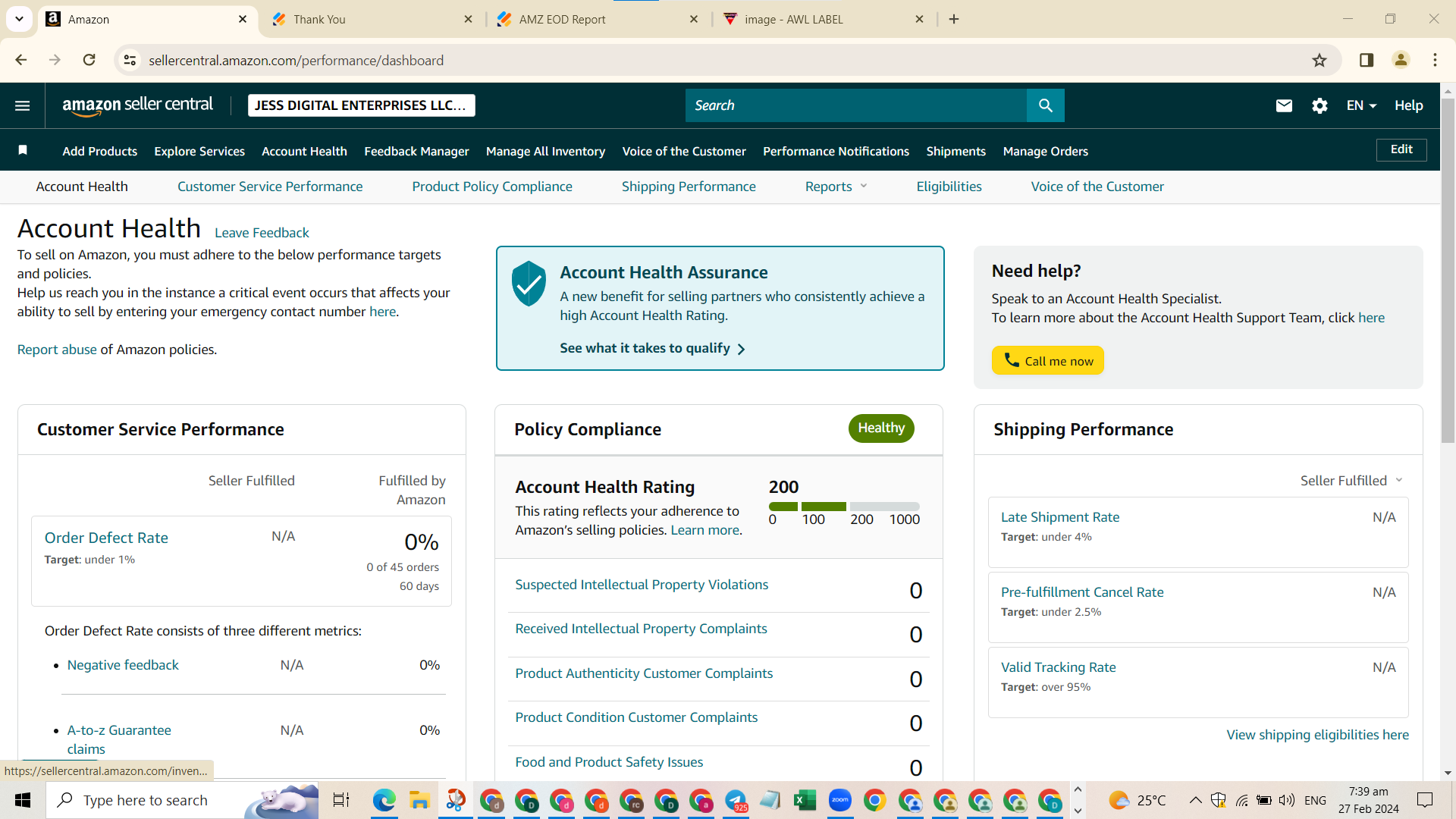The width and height of the screenshot is (1456, 819).
Task: Open Manage All Inventory
Action: 545,151
